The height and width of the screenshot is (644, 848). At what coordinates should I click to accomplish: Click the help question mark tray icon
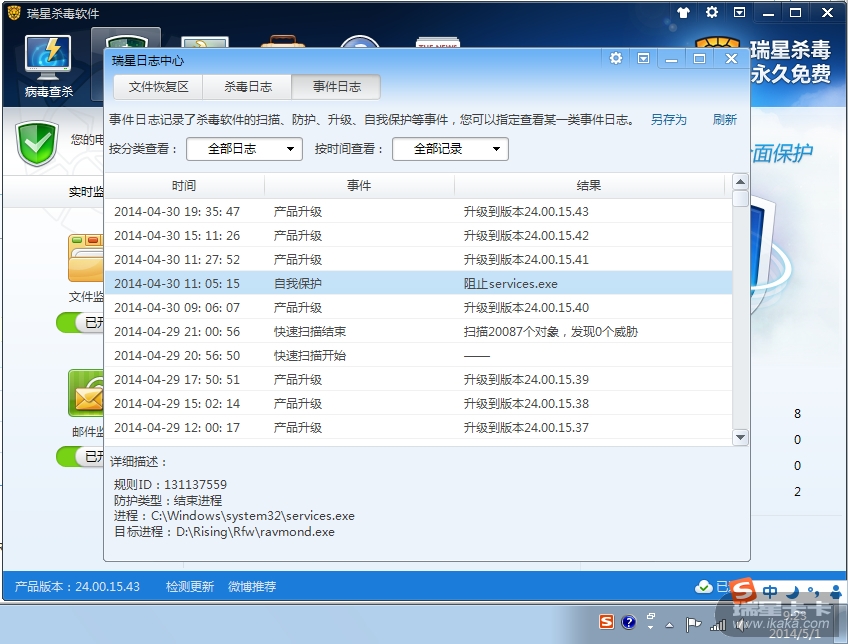pos(628,623)
